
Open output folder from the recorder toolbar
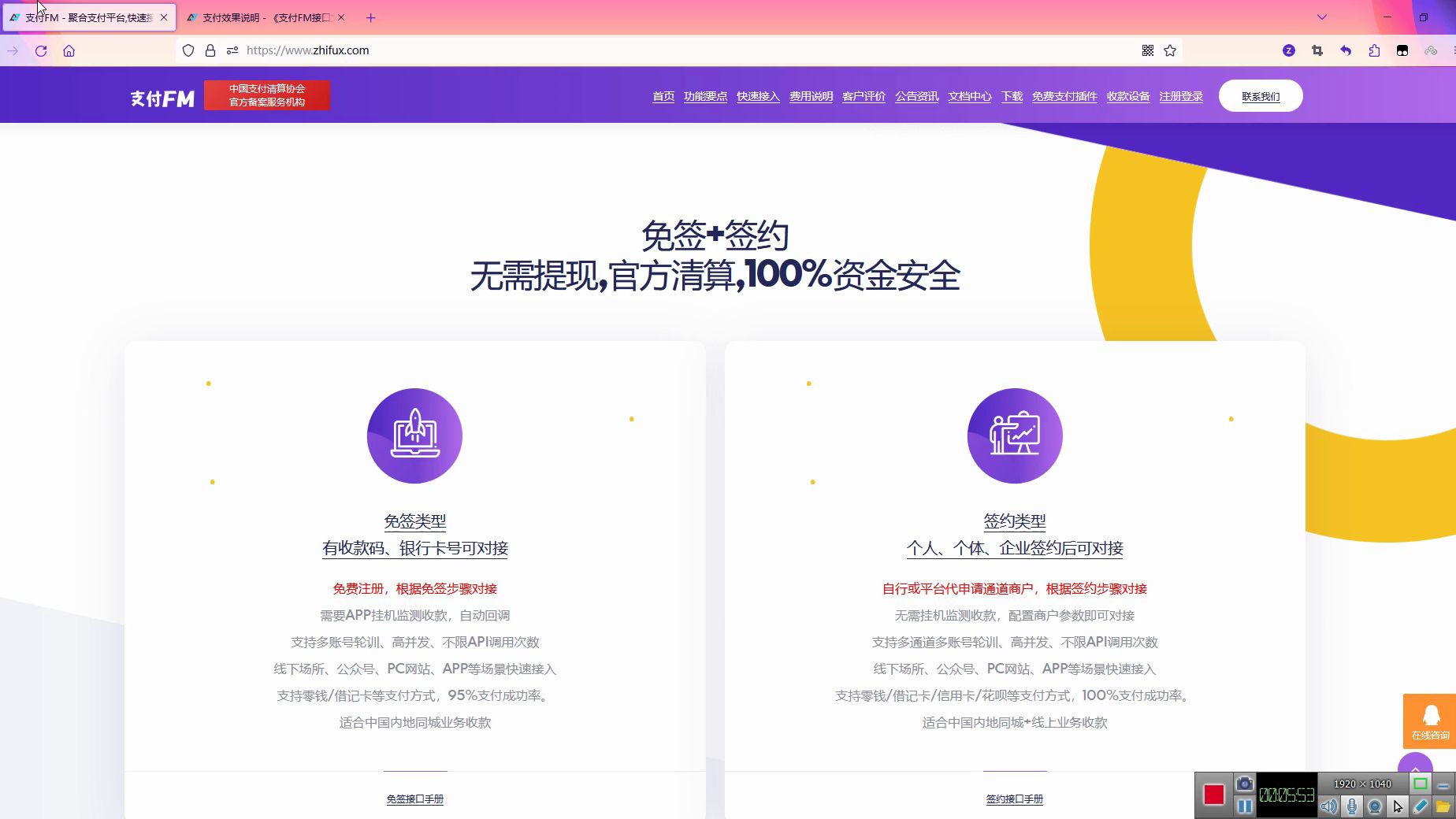tap(1443, 806)
